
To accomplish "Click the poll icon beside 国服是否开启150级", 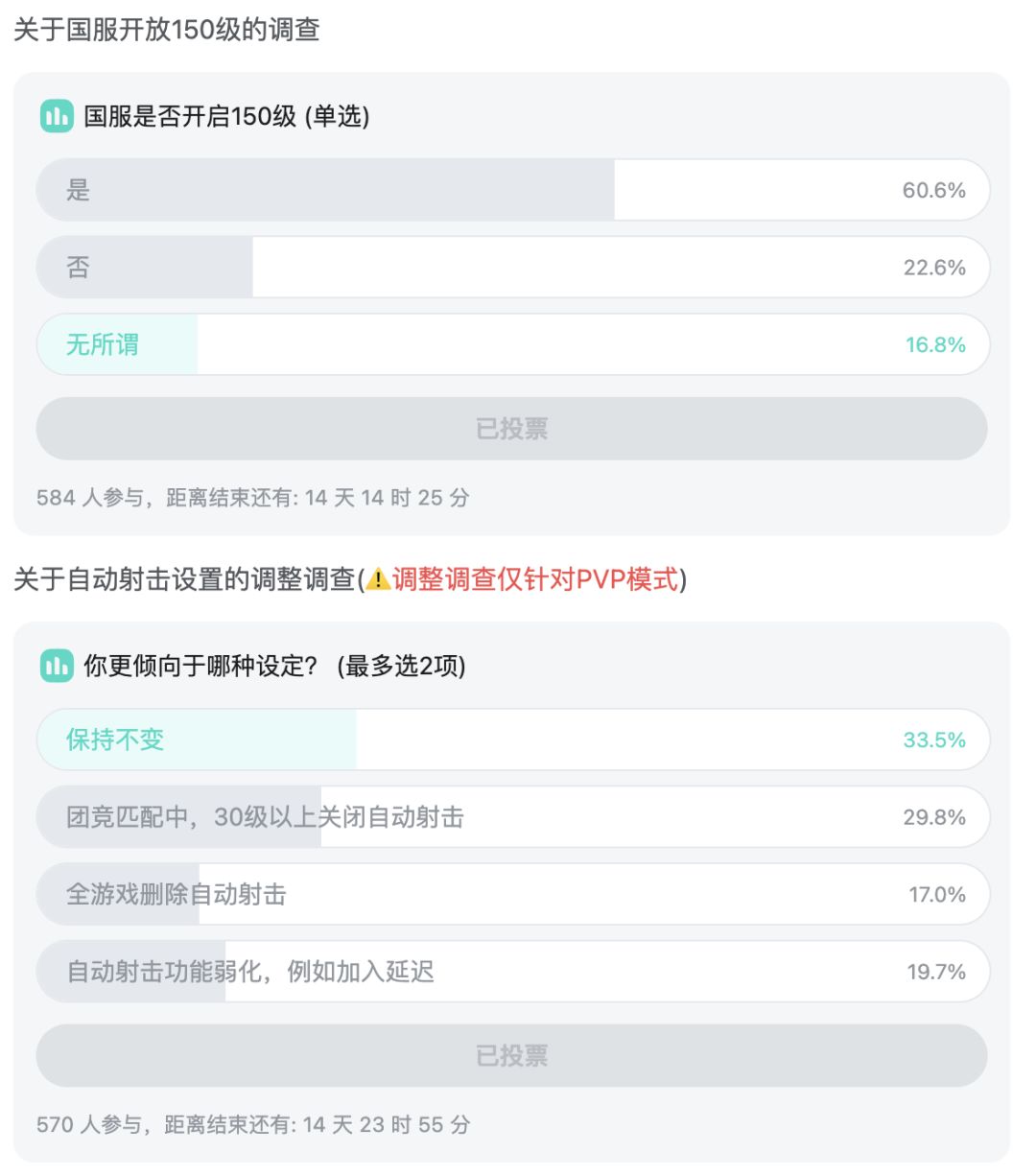I will coord(57,117).
